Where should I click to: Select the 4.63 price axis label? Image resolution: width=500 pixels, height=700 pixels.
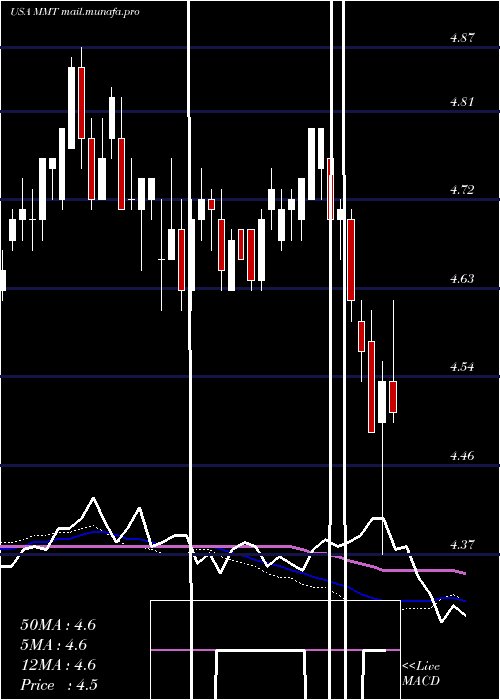pos(462,279)
